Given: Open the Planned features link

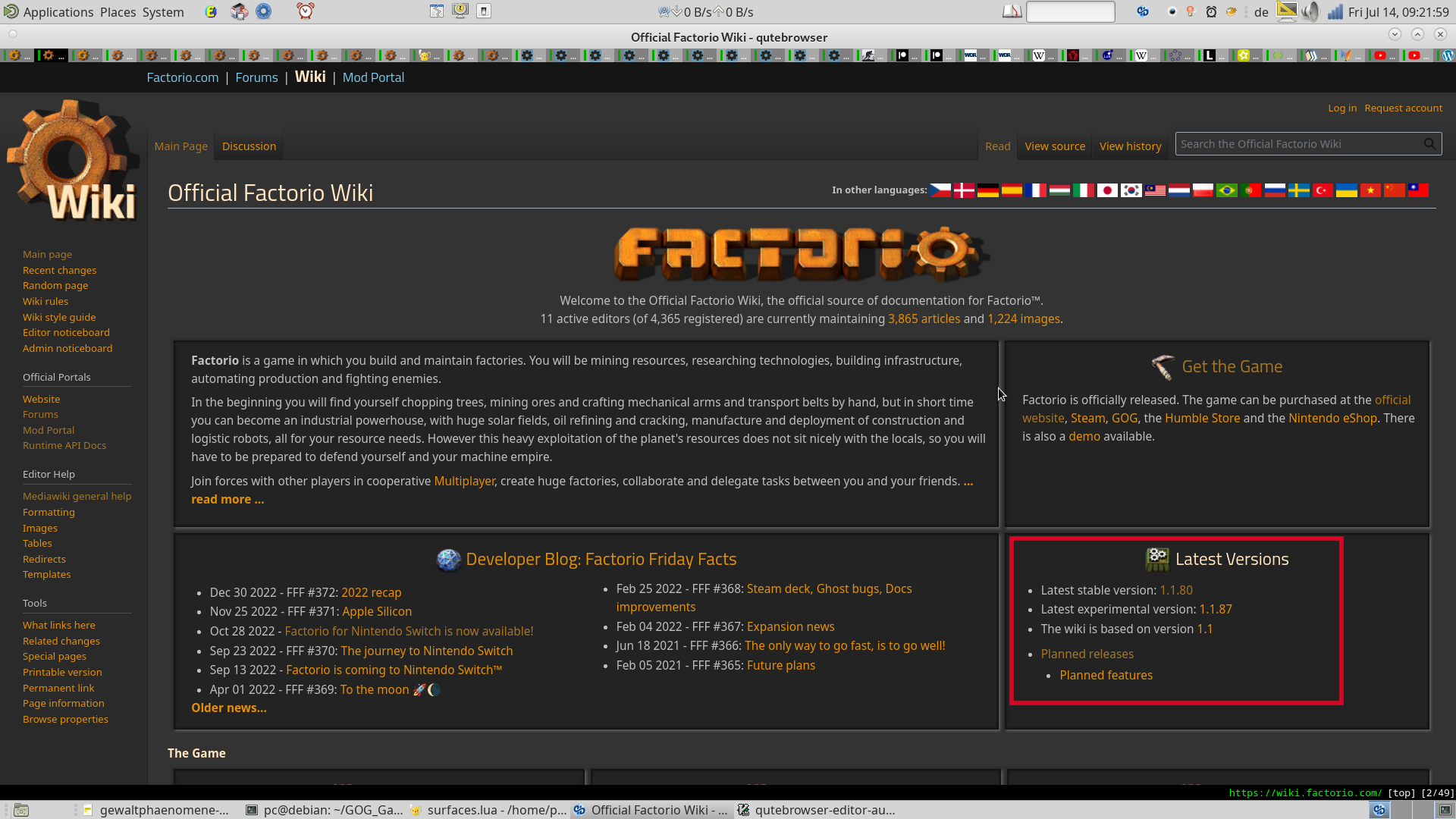Looking at the screenshot, I should 1106,675.
